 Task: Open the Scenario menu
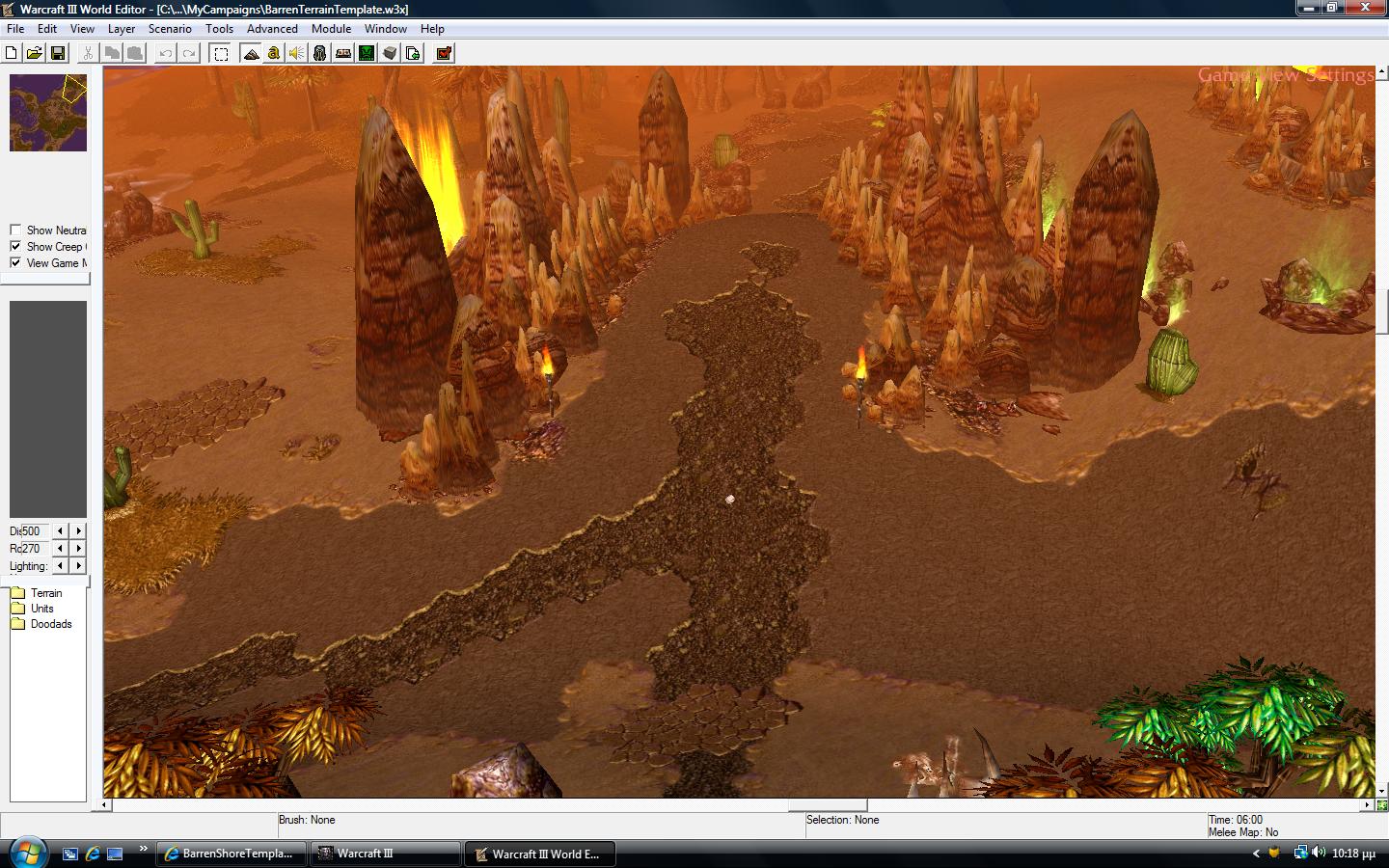[x=170, y=29]
